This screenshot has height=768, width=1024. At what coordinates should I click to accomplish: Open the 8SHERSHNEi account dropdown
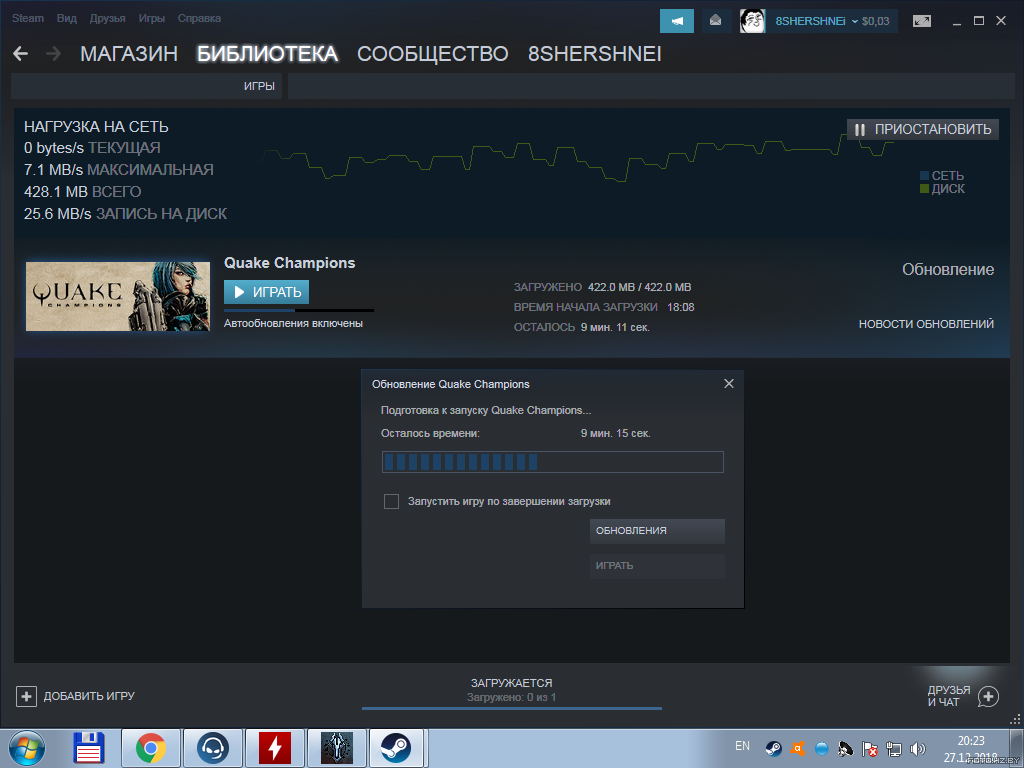tap(816, 21)
